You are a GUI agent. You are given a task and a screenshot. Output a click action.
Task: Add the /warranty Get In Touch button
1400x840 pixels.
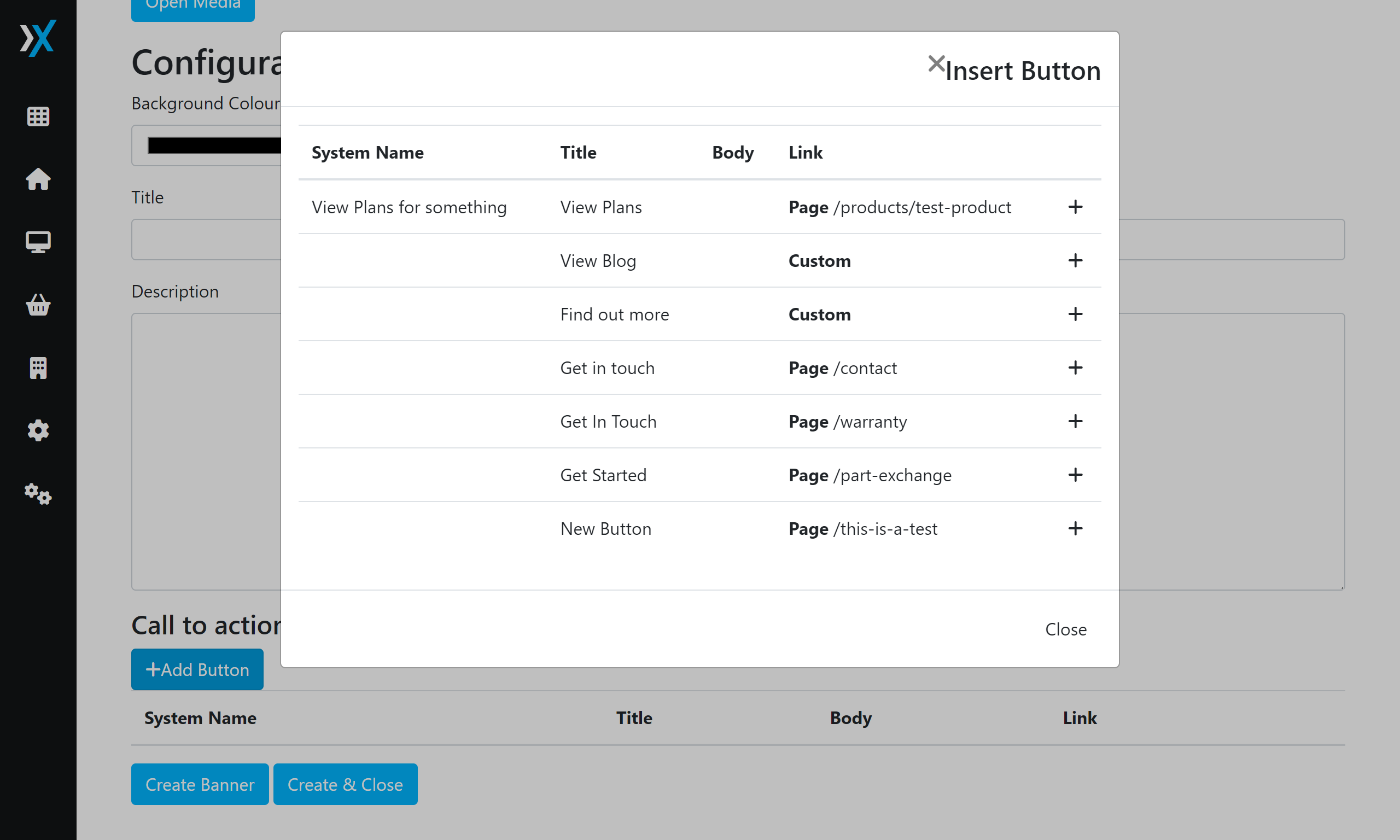(x=1075, y=421)
